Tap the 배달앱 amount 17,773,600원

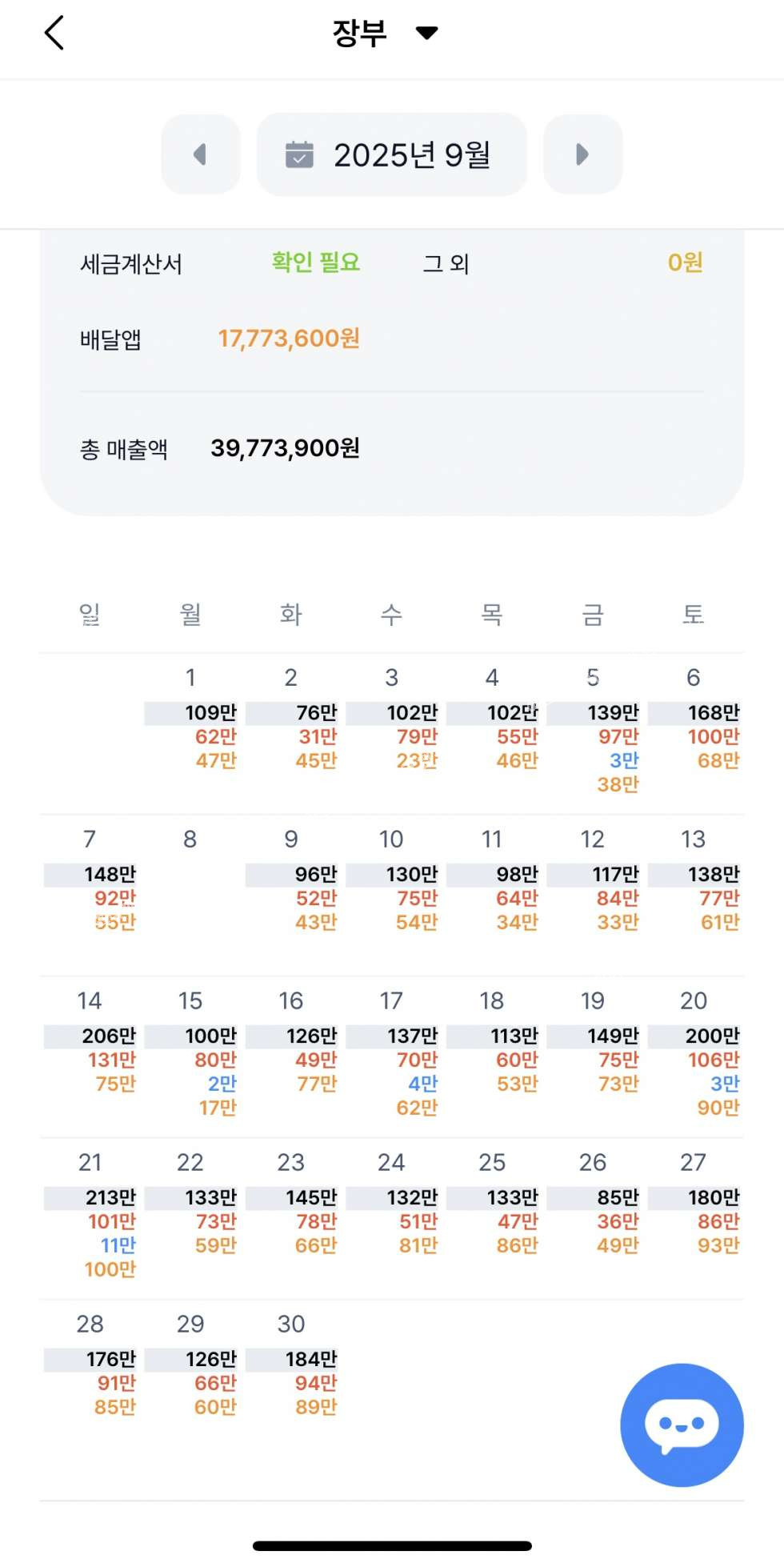click(289, 339)
